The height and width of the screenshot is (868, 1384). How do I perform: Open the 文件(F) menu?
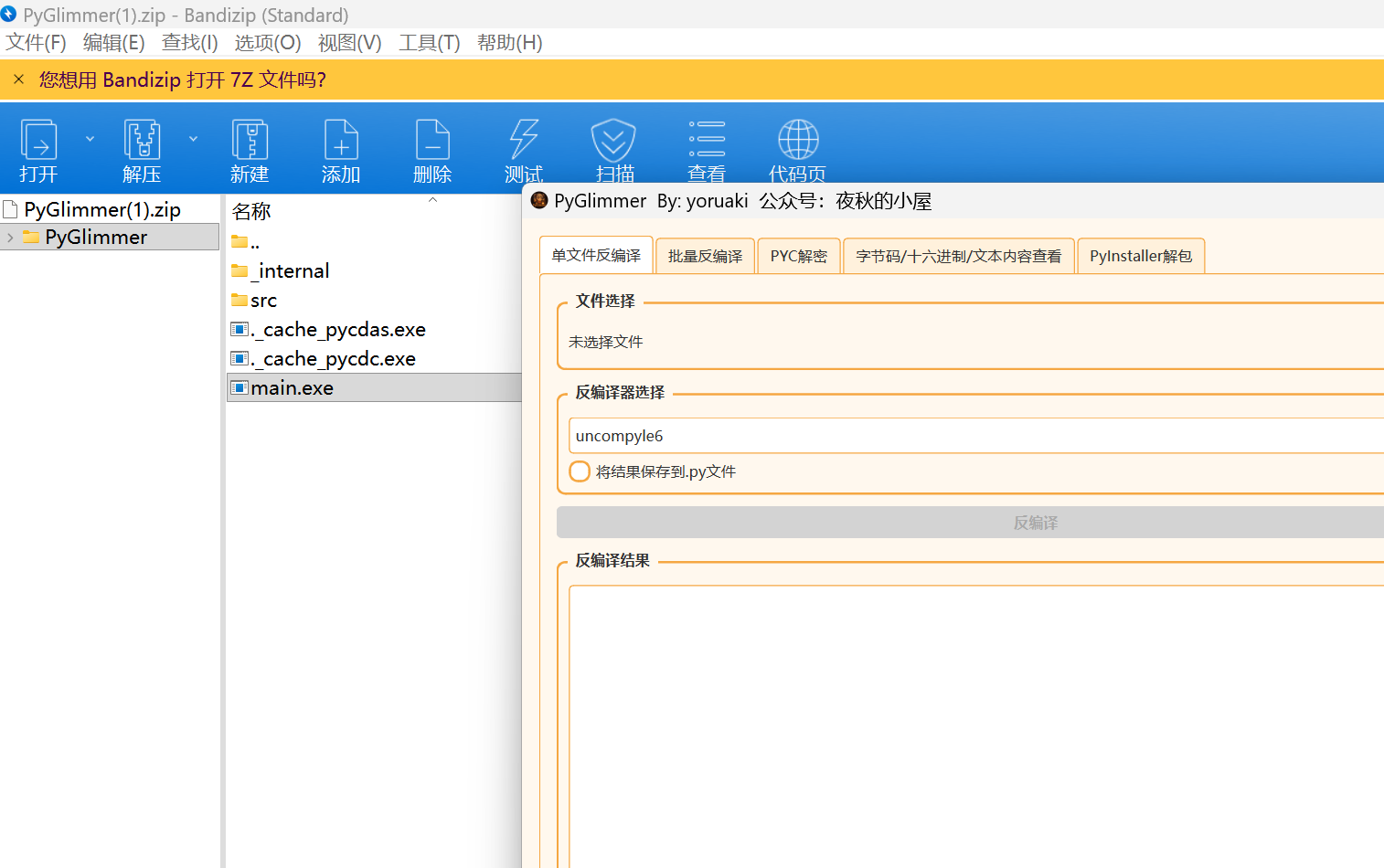coord(37,43)
